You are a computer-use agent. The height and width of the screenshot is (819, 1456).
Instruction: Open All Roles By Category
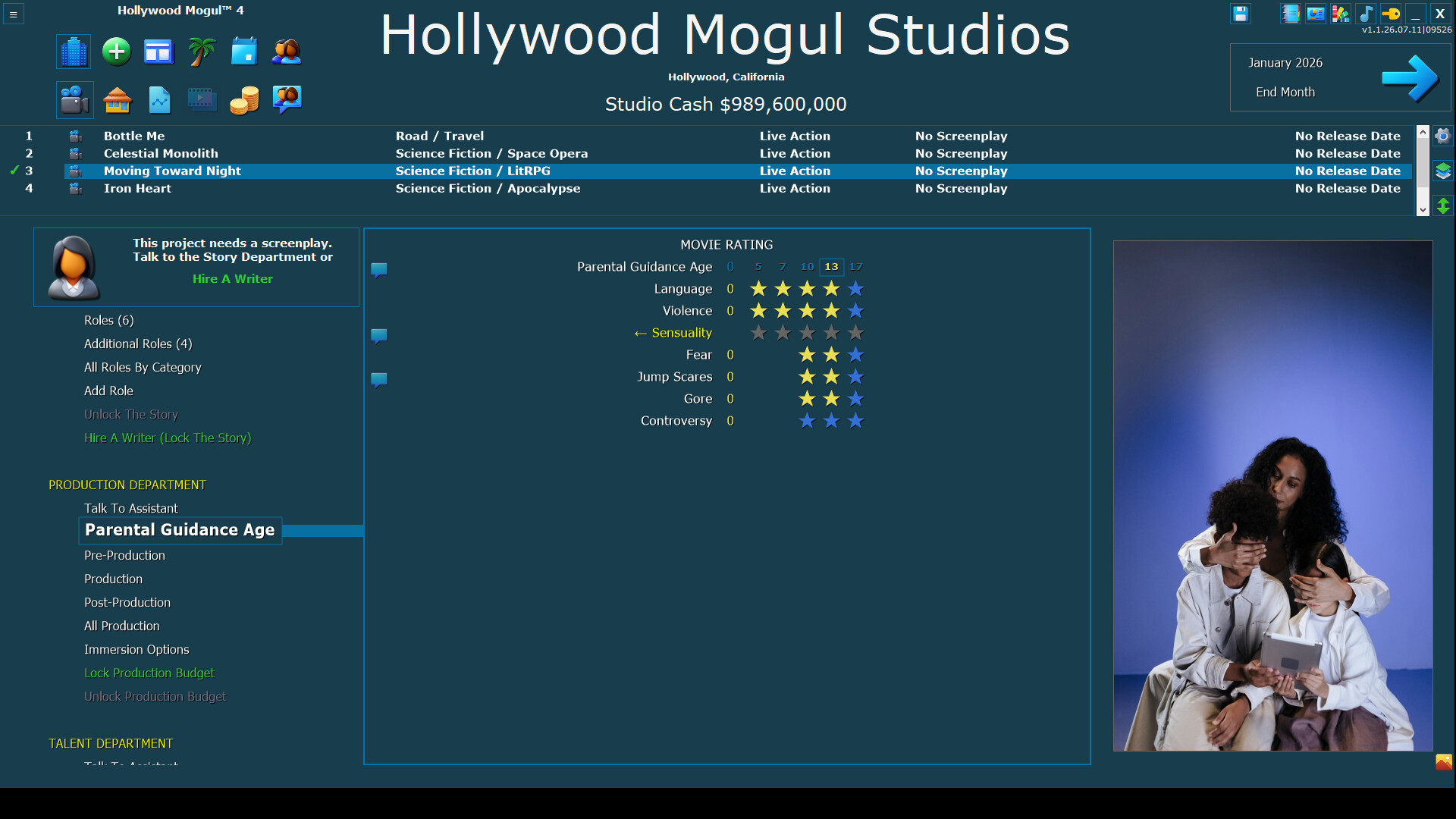(x=143, y=367)
